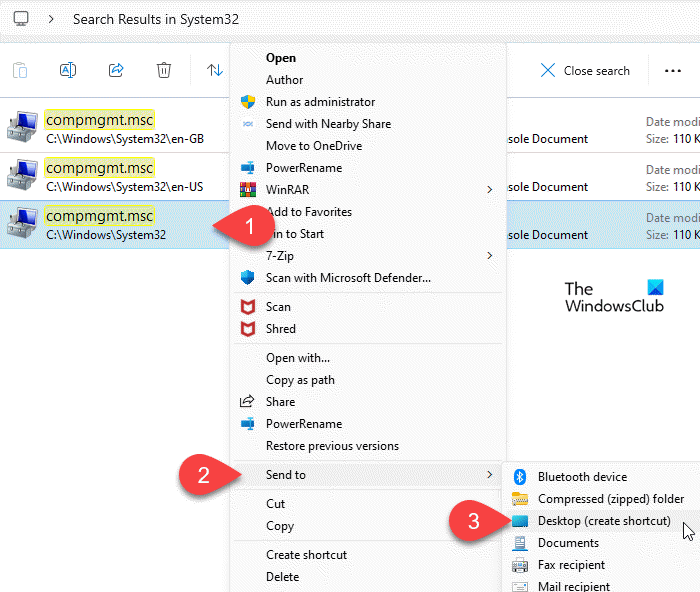Choose Share in the context menu
Screen dimensions: 700x592
coord(280,402)
